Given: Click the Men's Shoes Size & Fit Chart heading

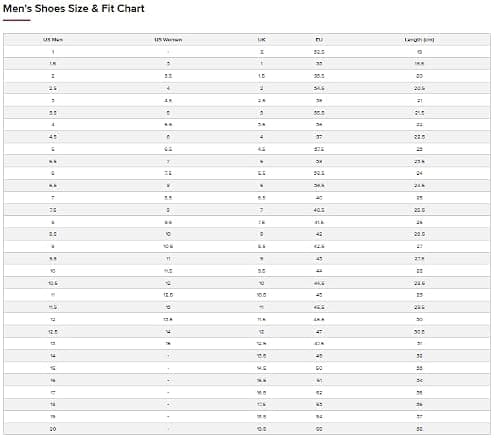Looking at the screenshot, I should click(x=74, y=8).
